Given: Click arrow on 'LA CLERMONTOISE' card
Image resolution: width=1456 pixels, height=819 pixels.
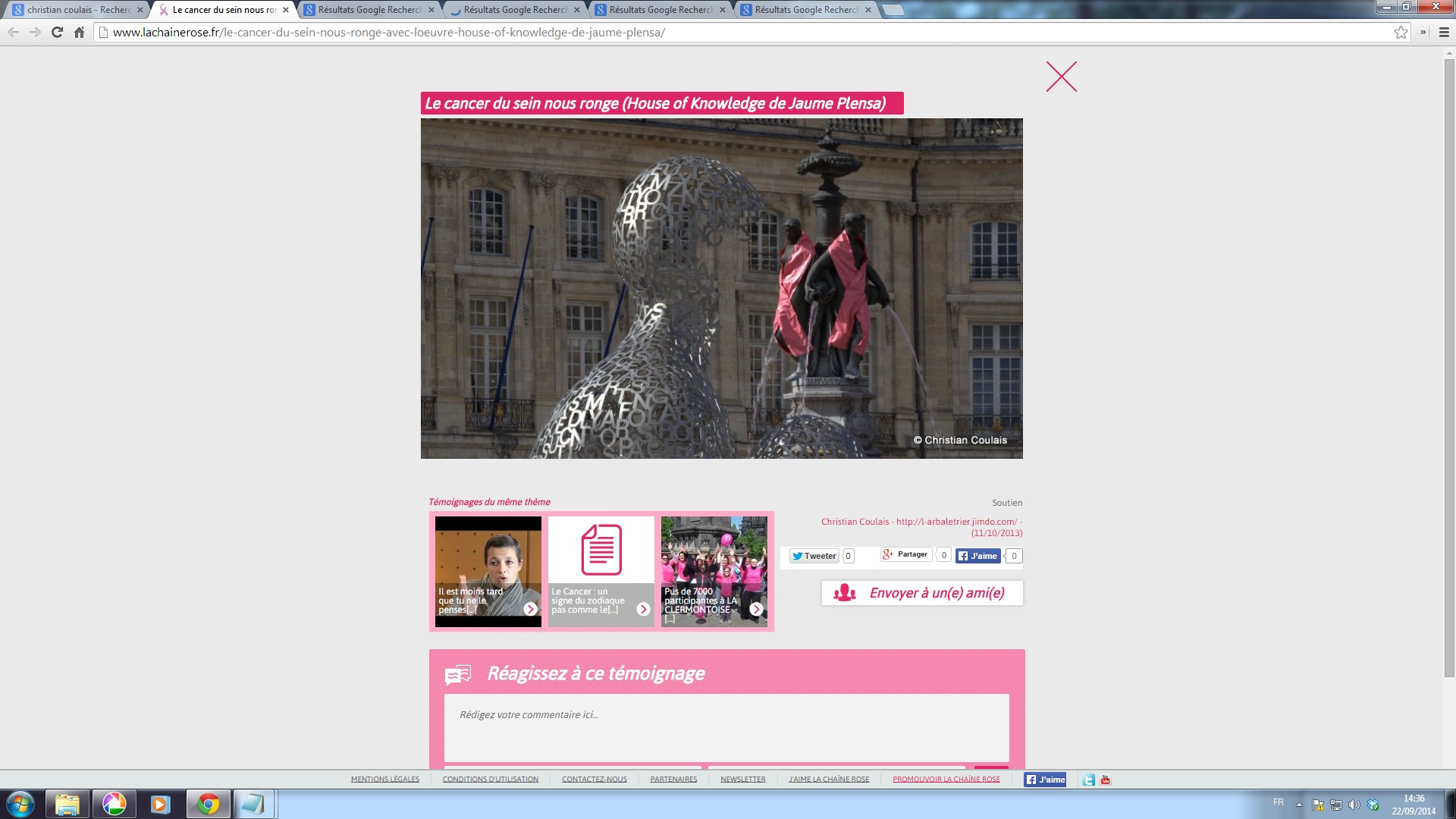Looking at the screenshot, I should pyautogui.click(x=756, y=609).
